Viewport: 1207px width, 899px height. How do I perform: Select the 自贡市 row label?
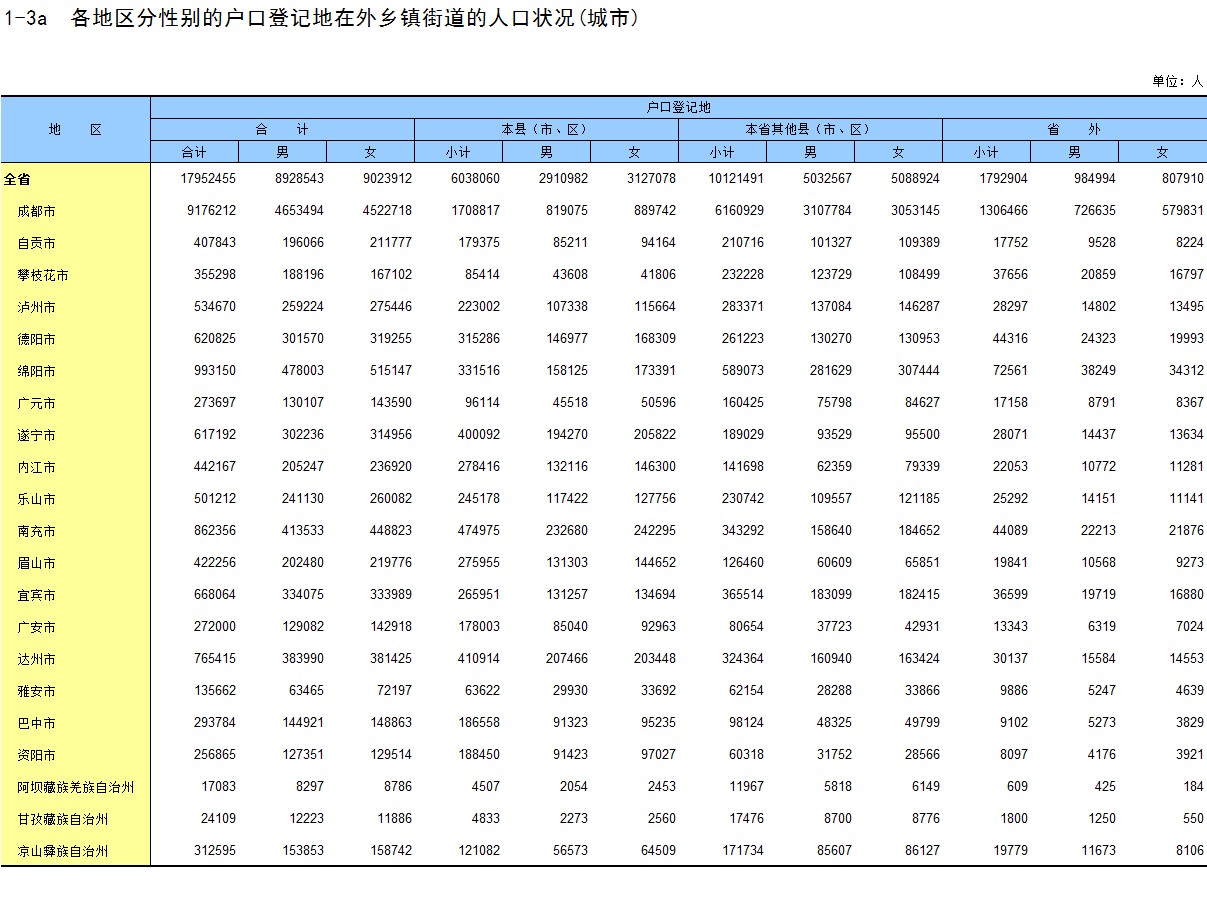pos(36,244)
